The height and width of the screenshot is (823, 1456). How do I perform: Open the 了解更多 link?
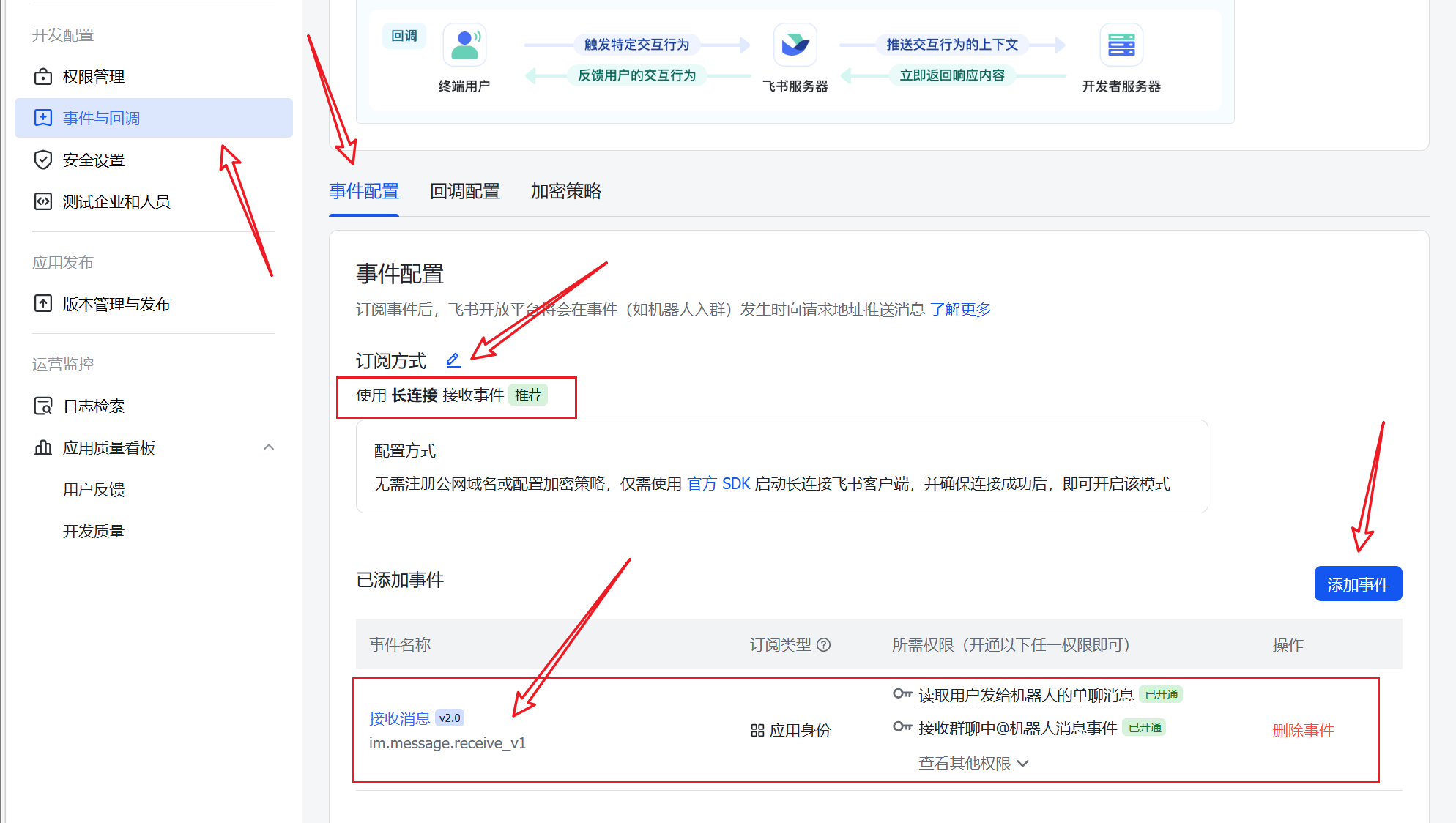961,309
